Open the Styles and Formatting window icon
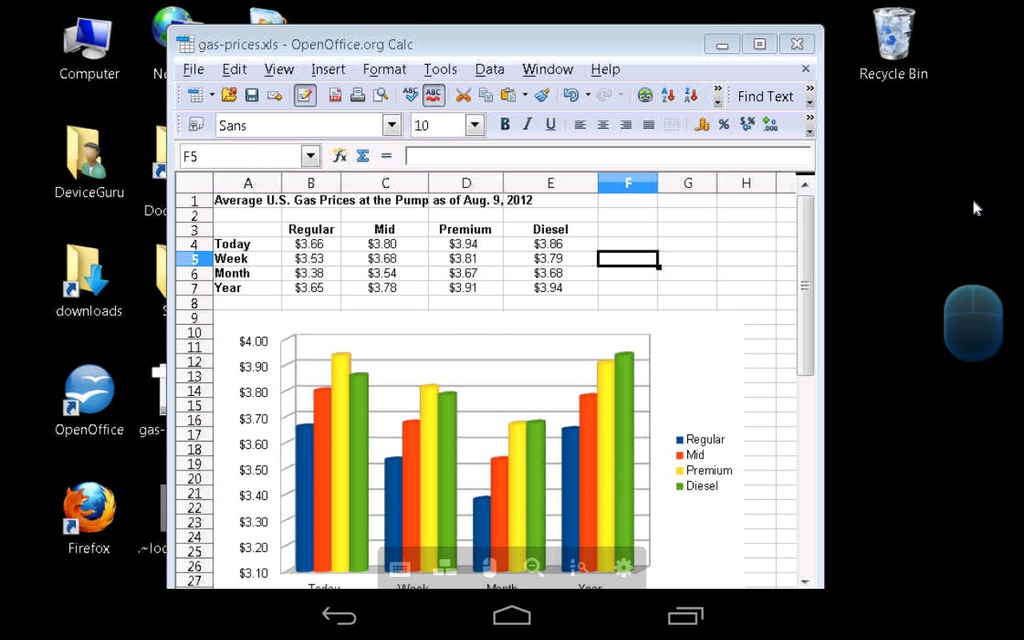 195,125
